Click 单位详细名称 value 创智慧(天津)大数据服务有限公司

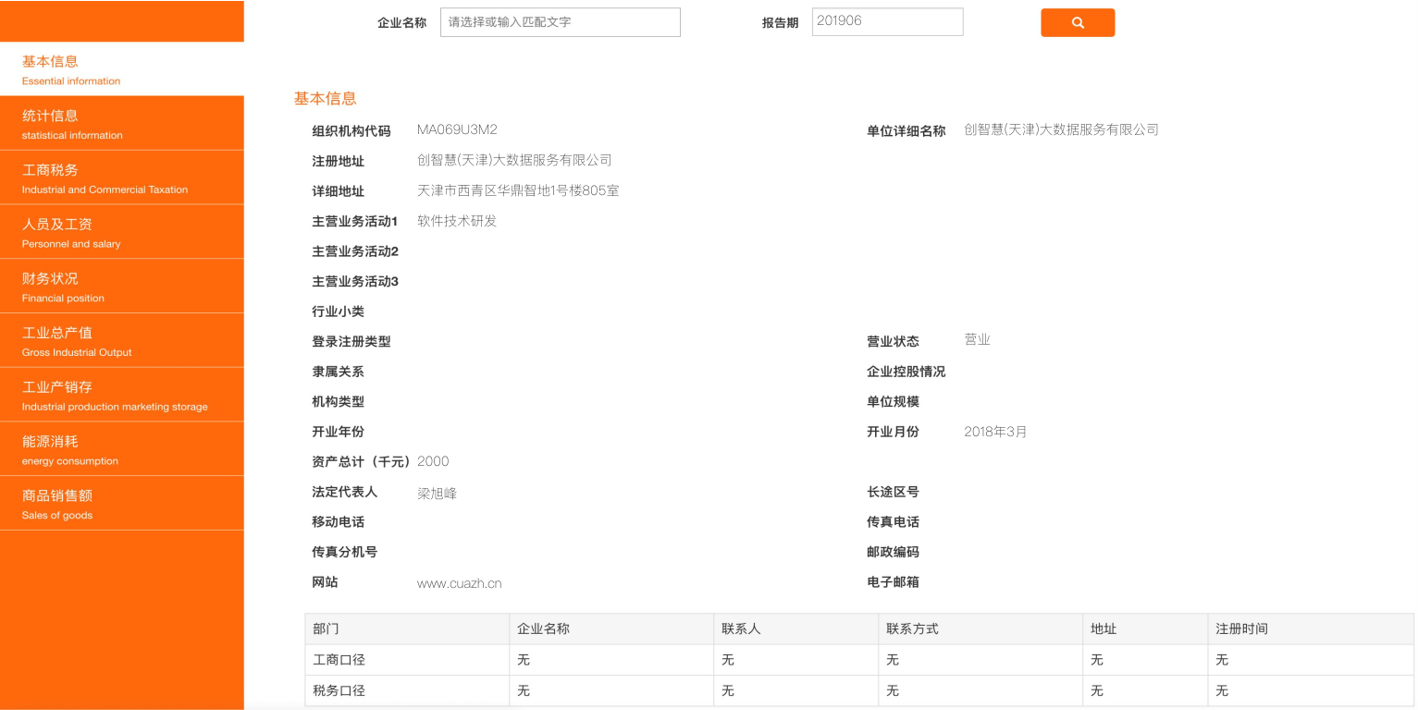1061,129
